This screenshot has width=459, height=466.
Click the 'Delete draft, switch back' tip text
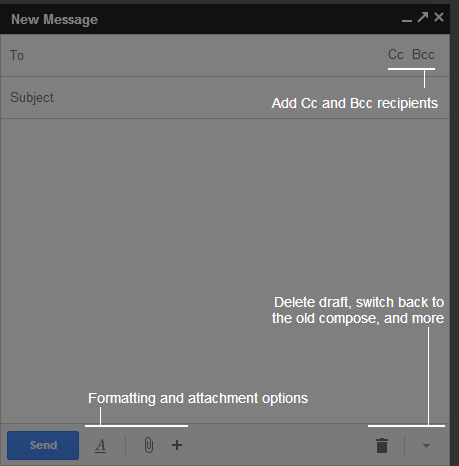[358, 310]
